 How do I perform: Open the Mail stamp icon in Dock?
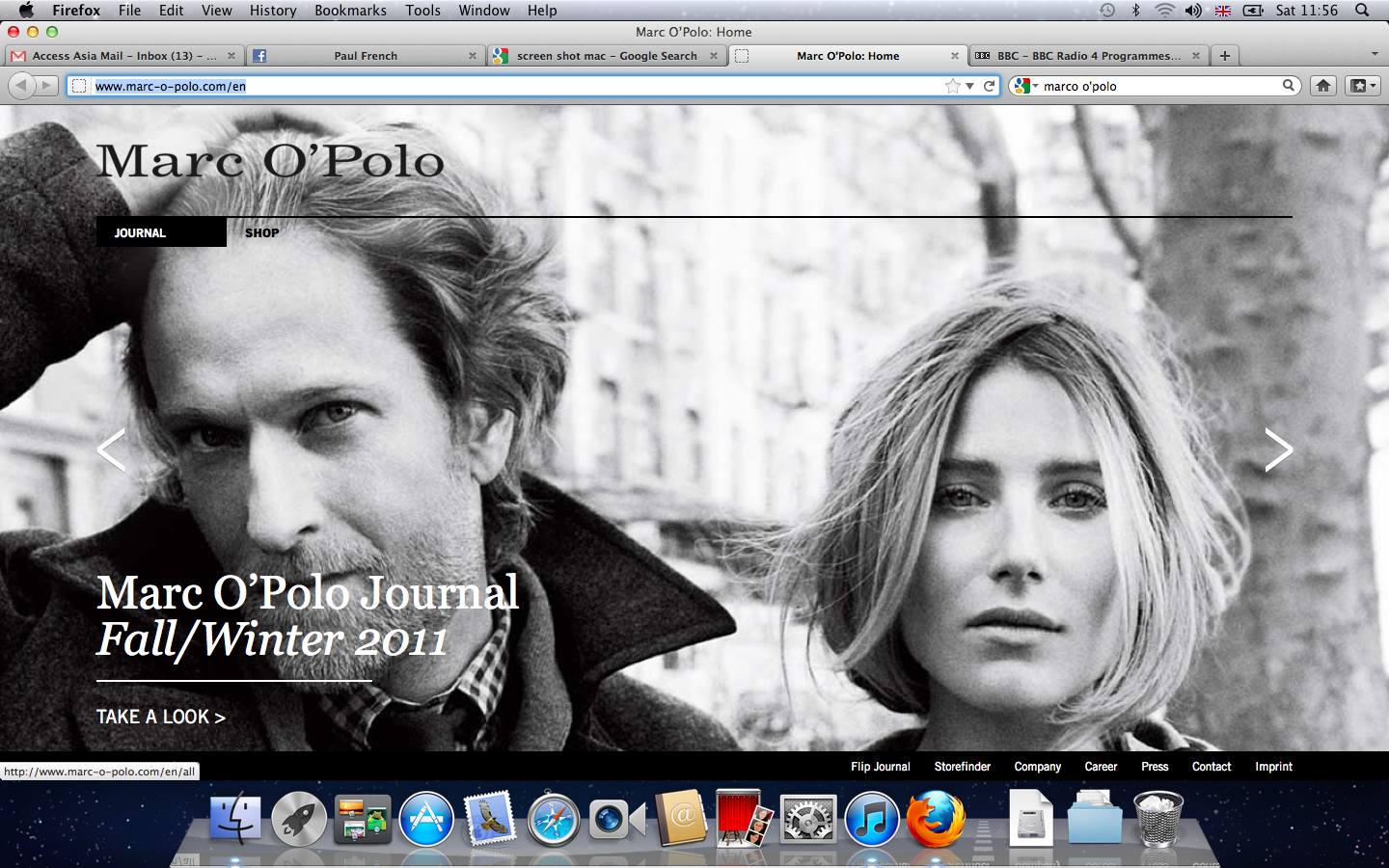pos(490,819)
